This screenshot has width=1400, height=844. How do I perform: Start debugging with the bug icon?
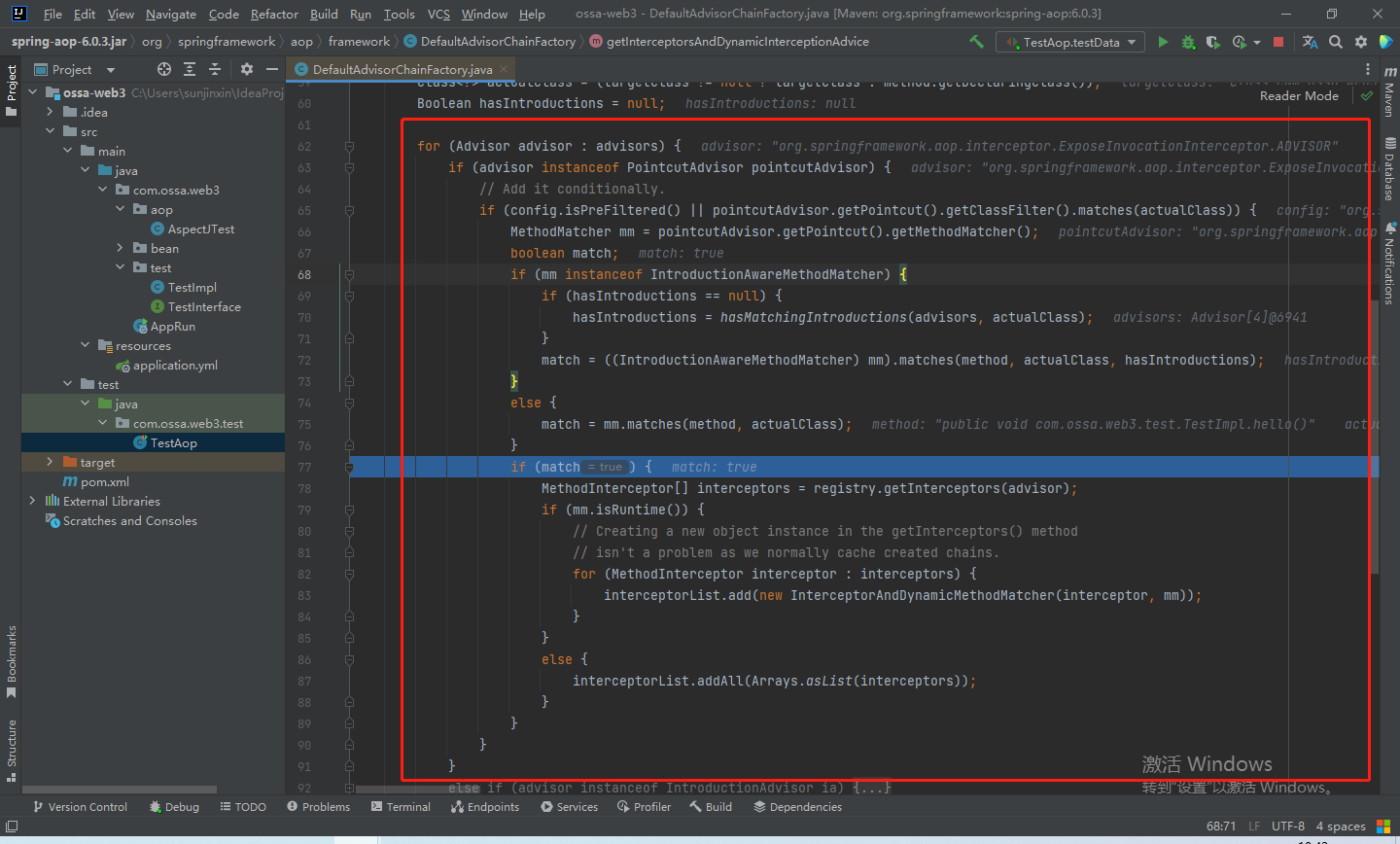[x=1188, y=42]
